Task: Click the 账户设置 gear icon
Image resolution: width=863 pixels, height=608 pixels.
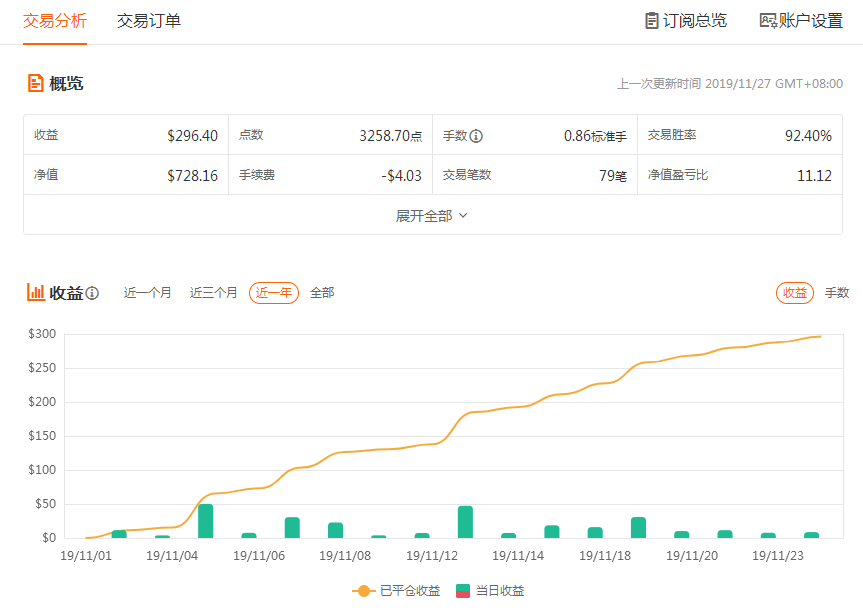Action: (x=768, y=21)
